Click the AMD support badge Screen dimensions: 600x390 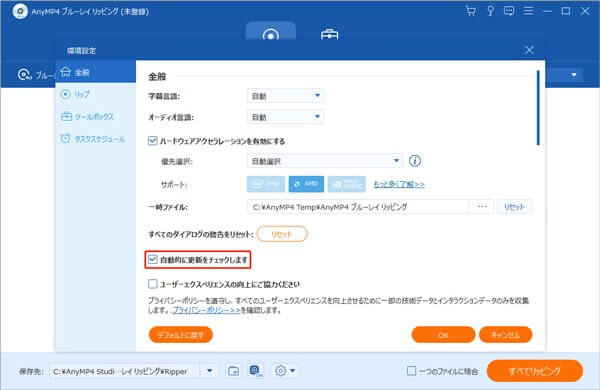click(306, 184)
